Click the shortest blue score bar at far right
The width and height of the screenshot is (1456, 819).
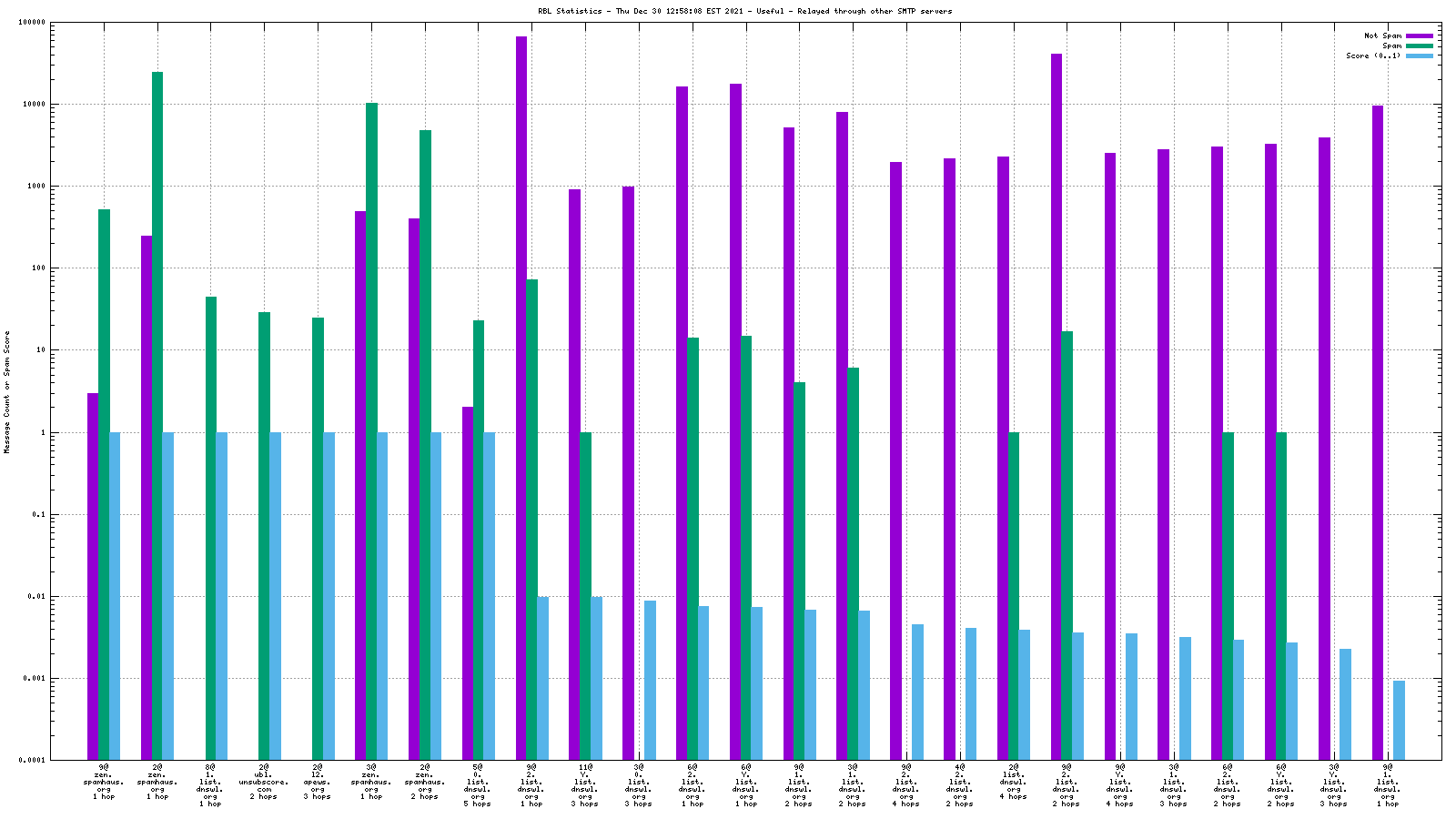(1399, 720)
